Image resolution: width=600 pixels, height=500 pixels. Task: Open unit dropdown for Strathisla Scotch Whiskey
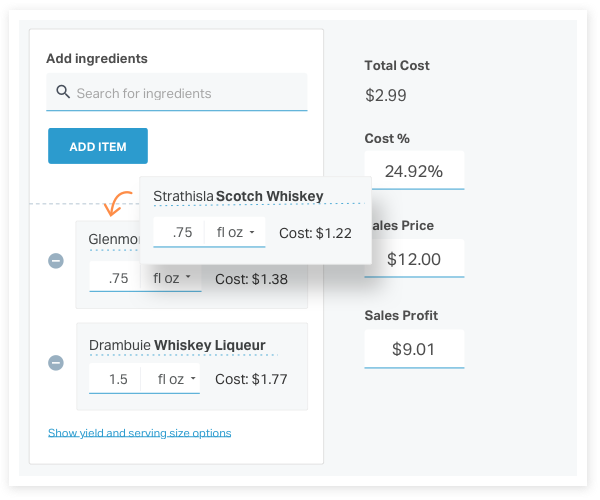(235, 232)
